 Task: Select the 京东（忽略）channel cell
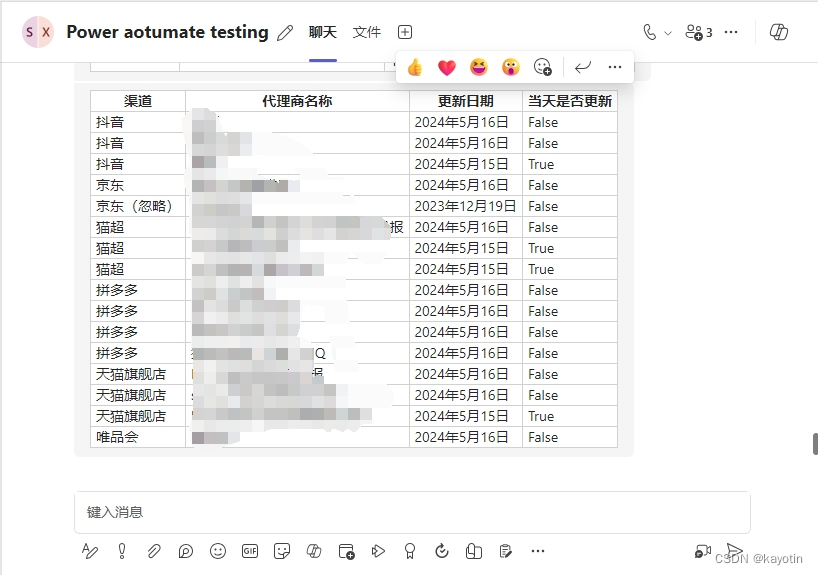click(138, 206)
